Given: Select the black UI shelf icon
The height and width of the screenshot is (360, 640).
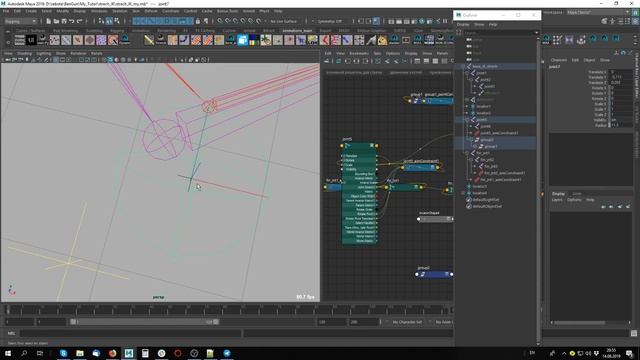Looking at the screenshot, I should coord(31,40).
